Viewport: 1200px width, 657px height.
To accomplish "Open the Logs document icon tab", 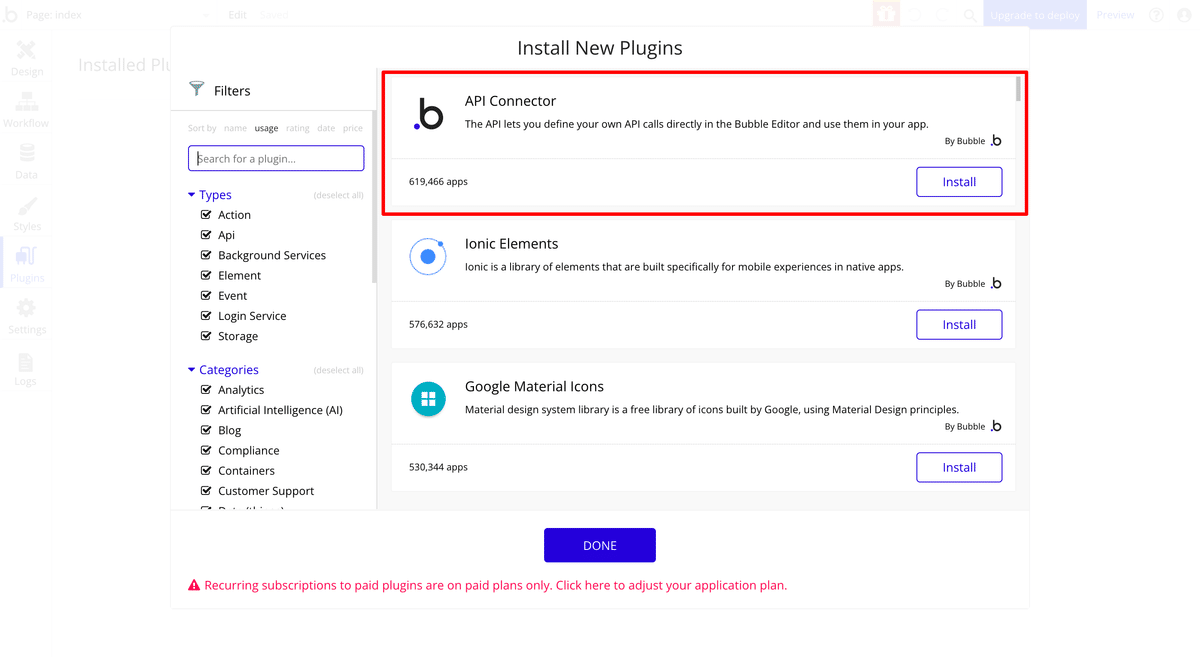I will tap(26, 361).
